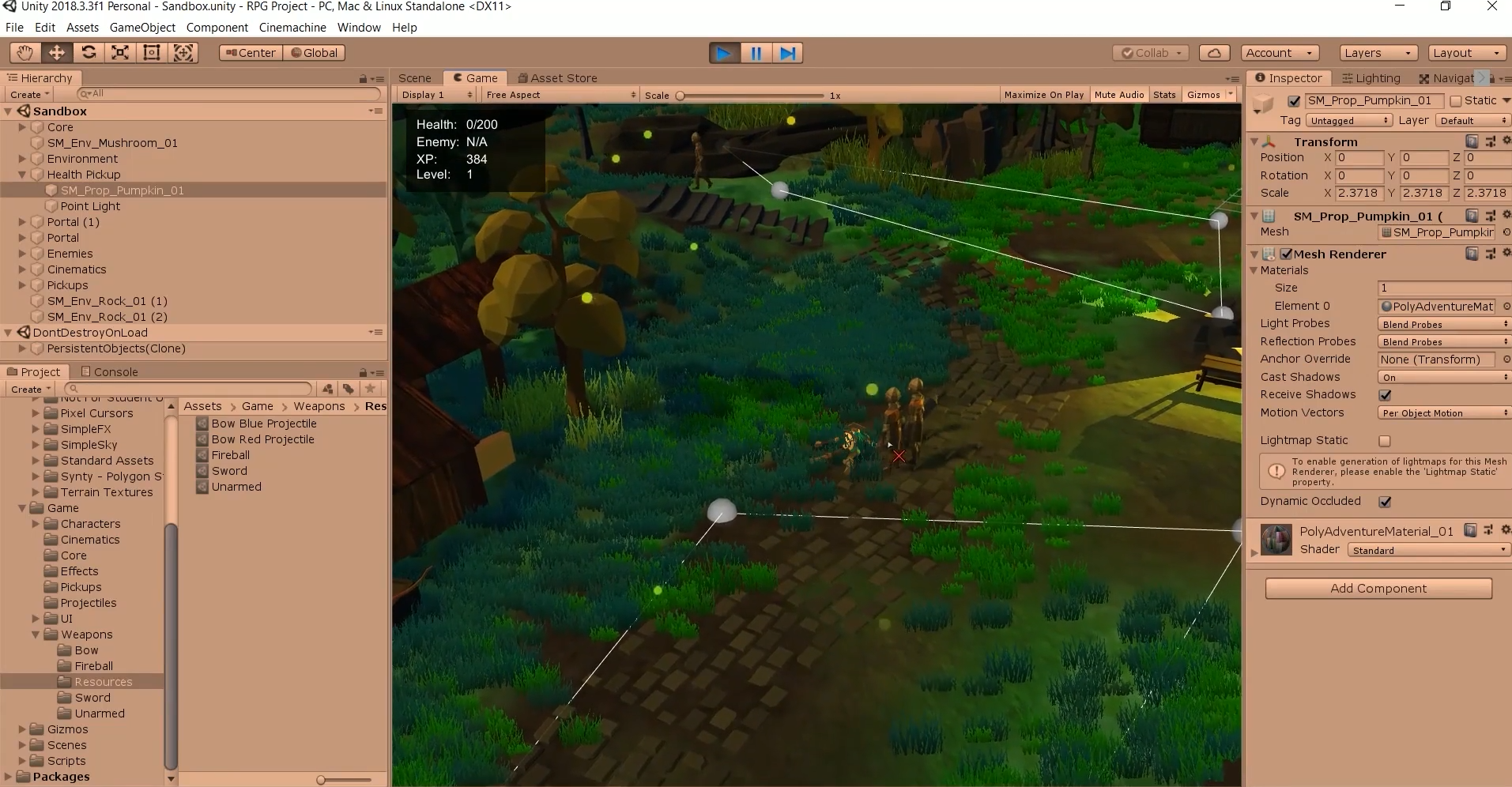Uncheck the SM_Prop_Pumpkin_01 active checkbox
Viewport: 1512px width, 787px height.
1295,101
